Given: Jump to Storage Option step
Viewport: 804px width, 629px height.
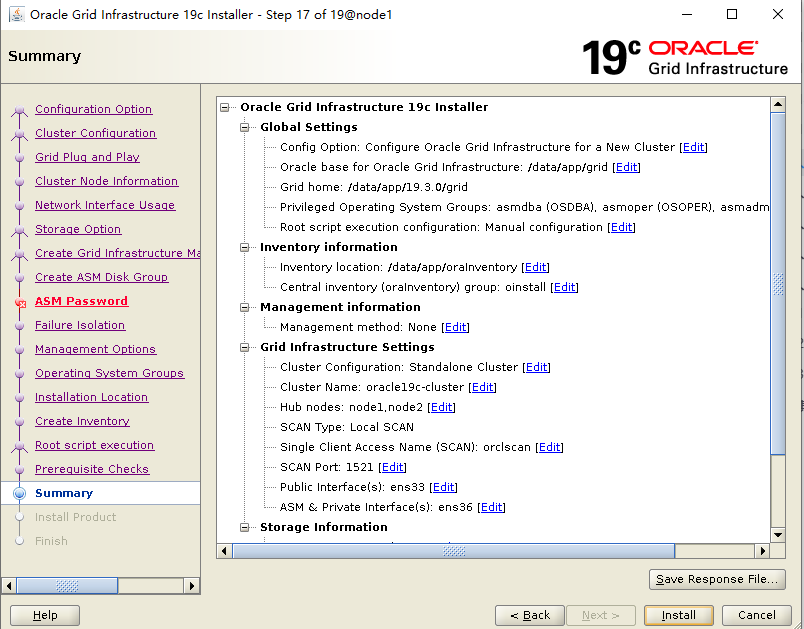Looking at the screenshot, I should (x=78, y=229).
